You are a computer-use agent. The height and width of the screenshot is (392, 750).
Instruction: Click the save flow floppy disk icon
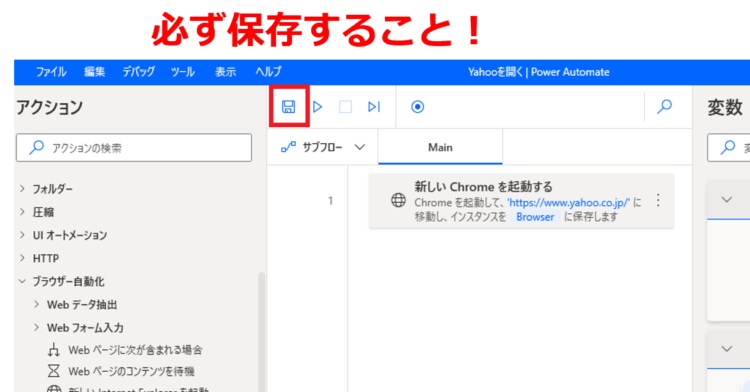tap(288, 107)
